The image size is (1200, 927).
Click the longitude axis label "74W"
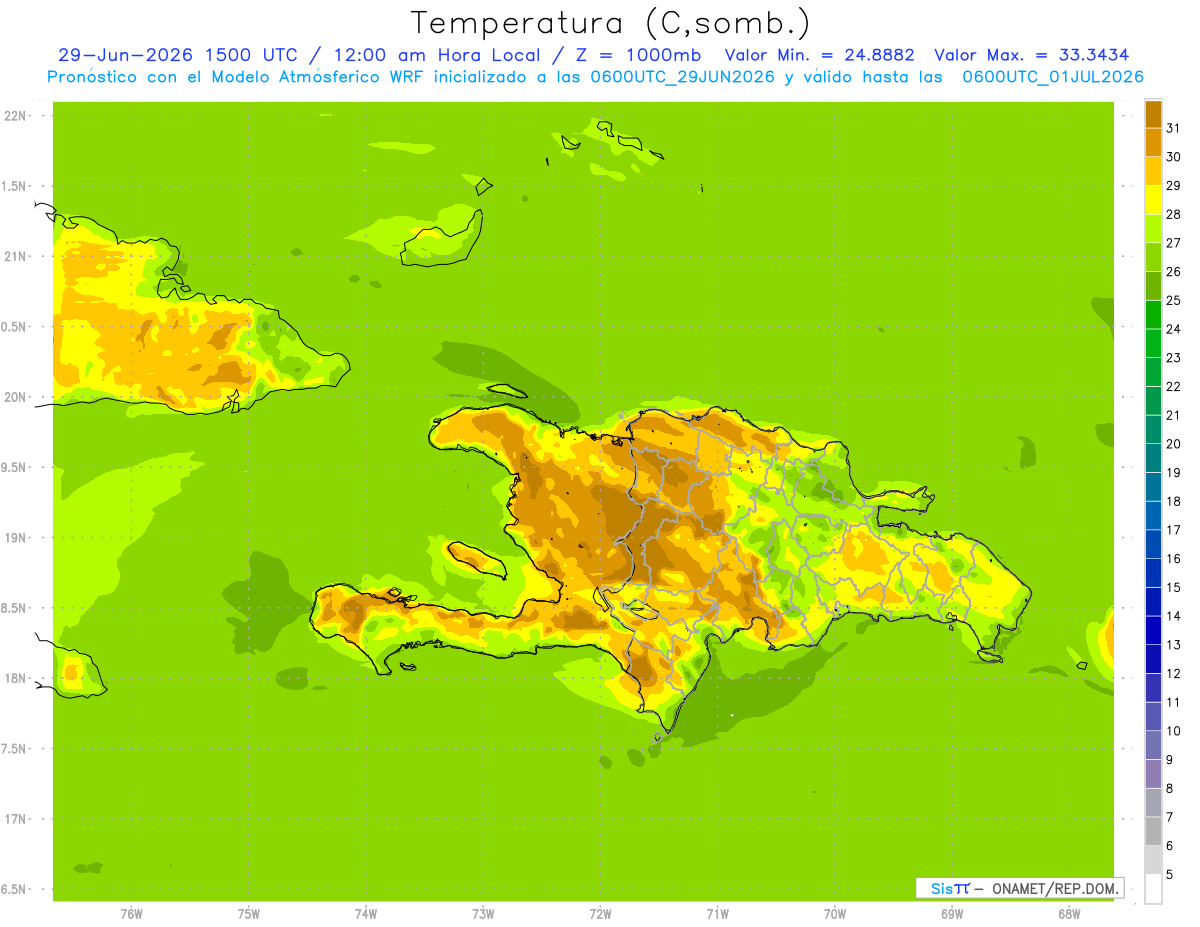(x=366, y=913)
